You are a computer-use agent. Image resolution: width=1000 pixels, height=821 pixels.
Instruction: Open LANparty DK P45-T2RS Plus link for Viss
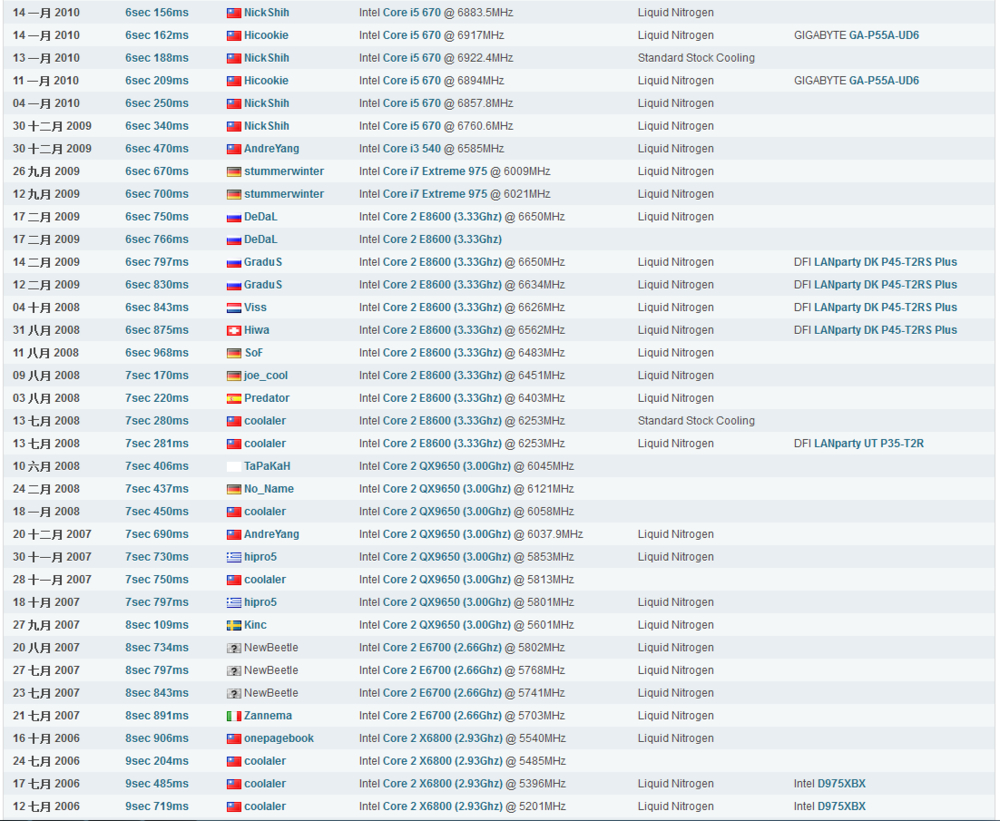coord(885,307)
